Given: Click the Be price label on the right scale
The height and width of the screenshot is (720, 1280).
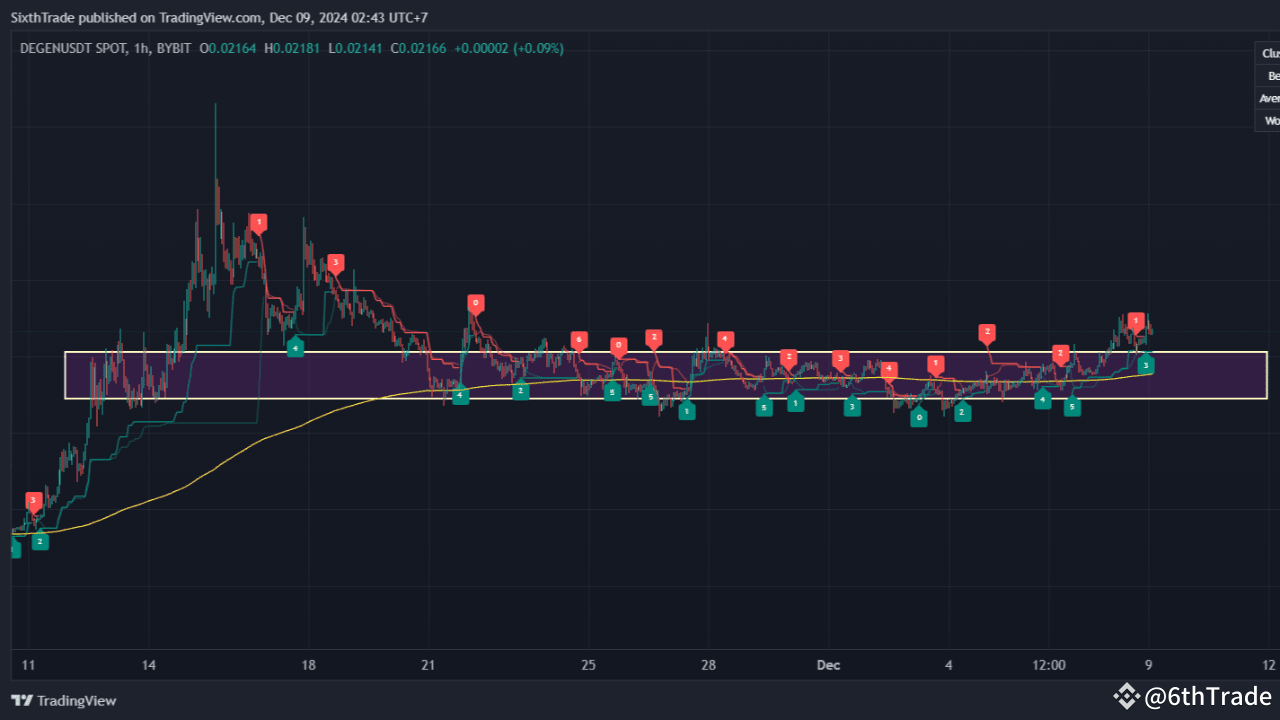Looking at the screenshot, I should [x=1271, y=75].
